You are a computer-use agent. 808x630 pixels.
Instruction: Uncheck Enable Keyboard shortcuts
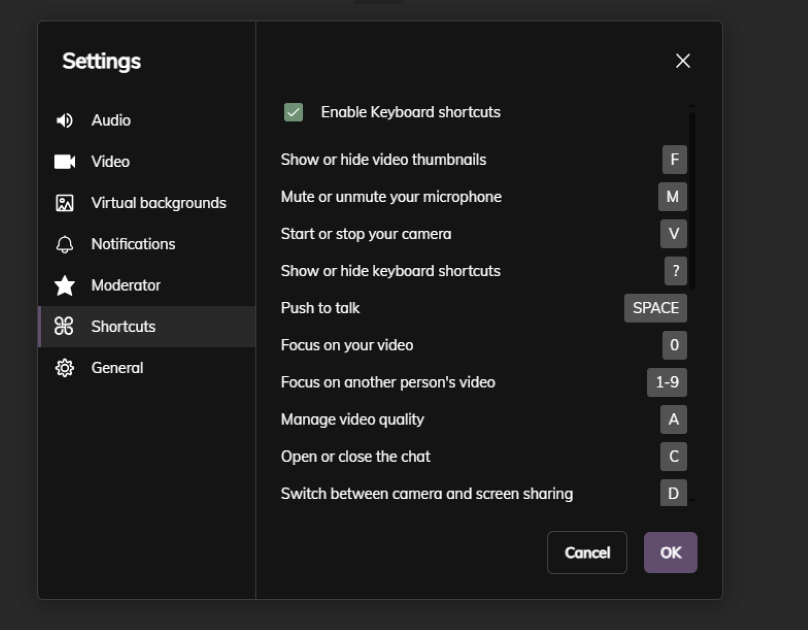294,114
